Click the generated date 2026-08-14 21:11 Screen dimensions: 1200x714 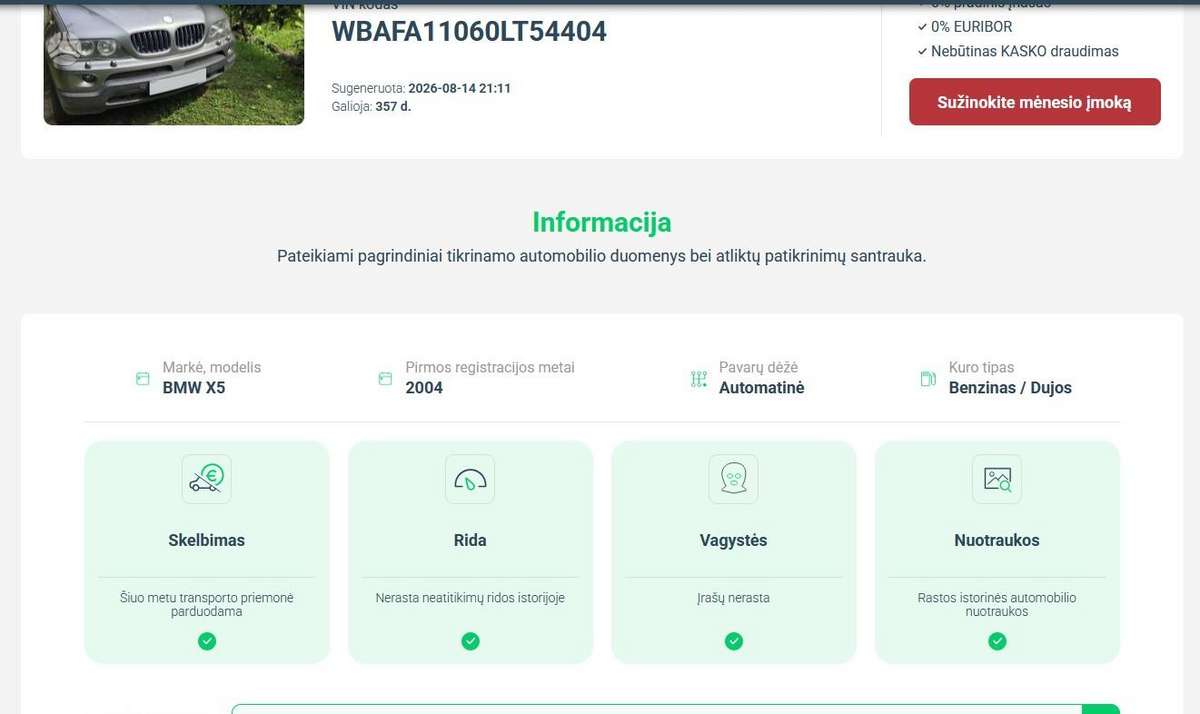(x=460, y=88)
